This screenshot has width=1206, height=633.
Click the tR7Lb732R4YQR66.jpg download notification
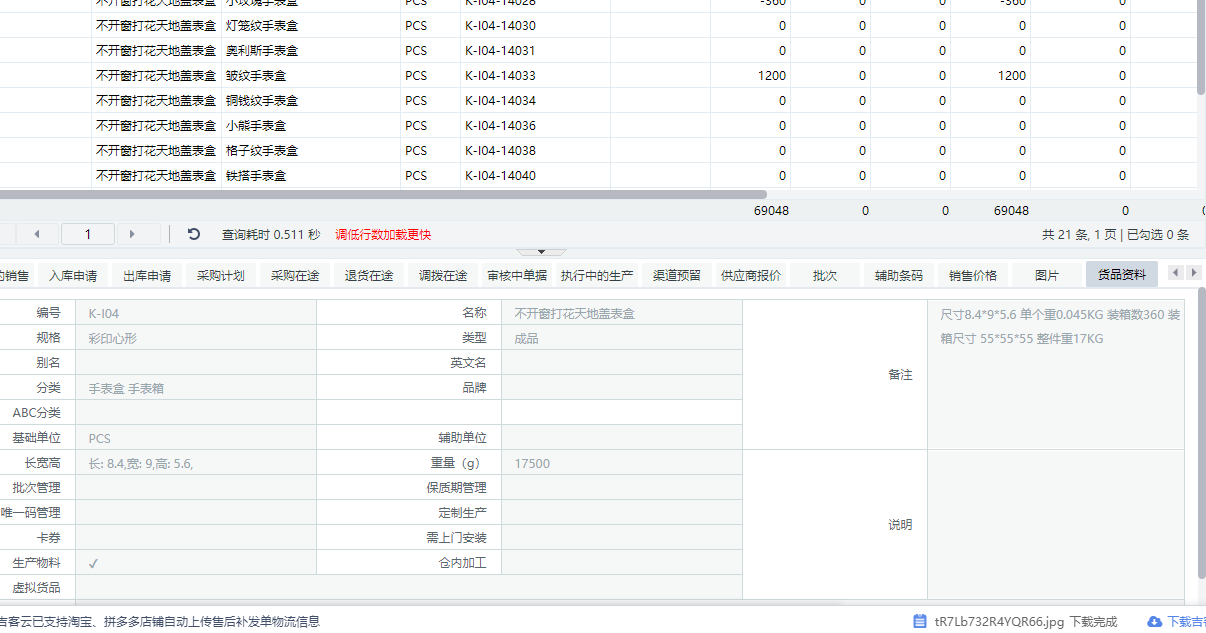[1014, 621]
